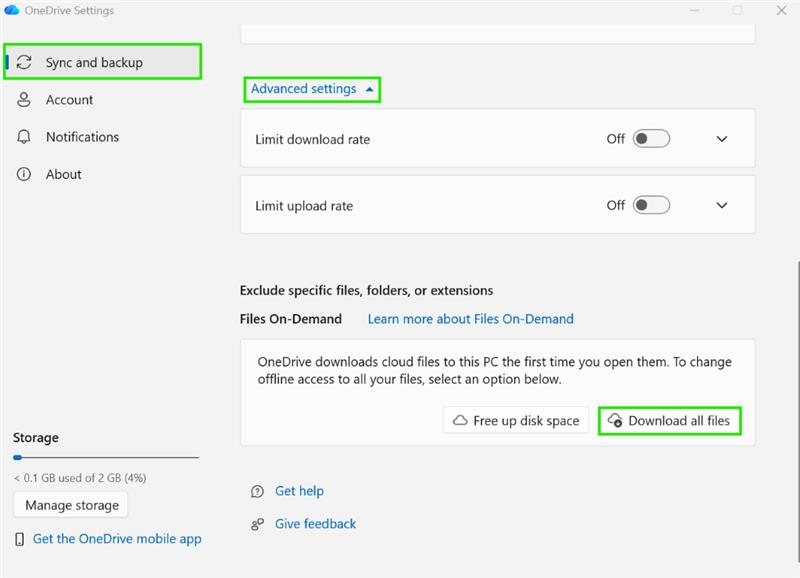The width and height of the screenshot is (800, 578).
Task: Click the Notifications bell icon
Action: (25, 137)
